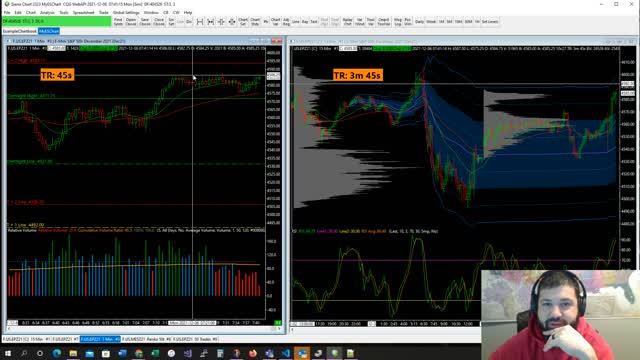Click the vertical scale adjust toolbar icon
This screenshot has width=640, height=360.
[x=221, y=22]
